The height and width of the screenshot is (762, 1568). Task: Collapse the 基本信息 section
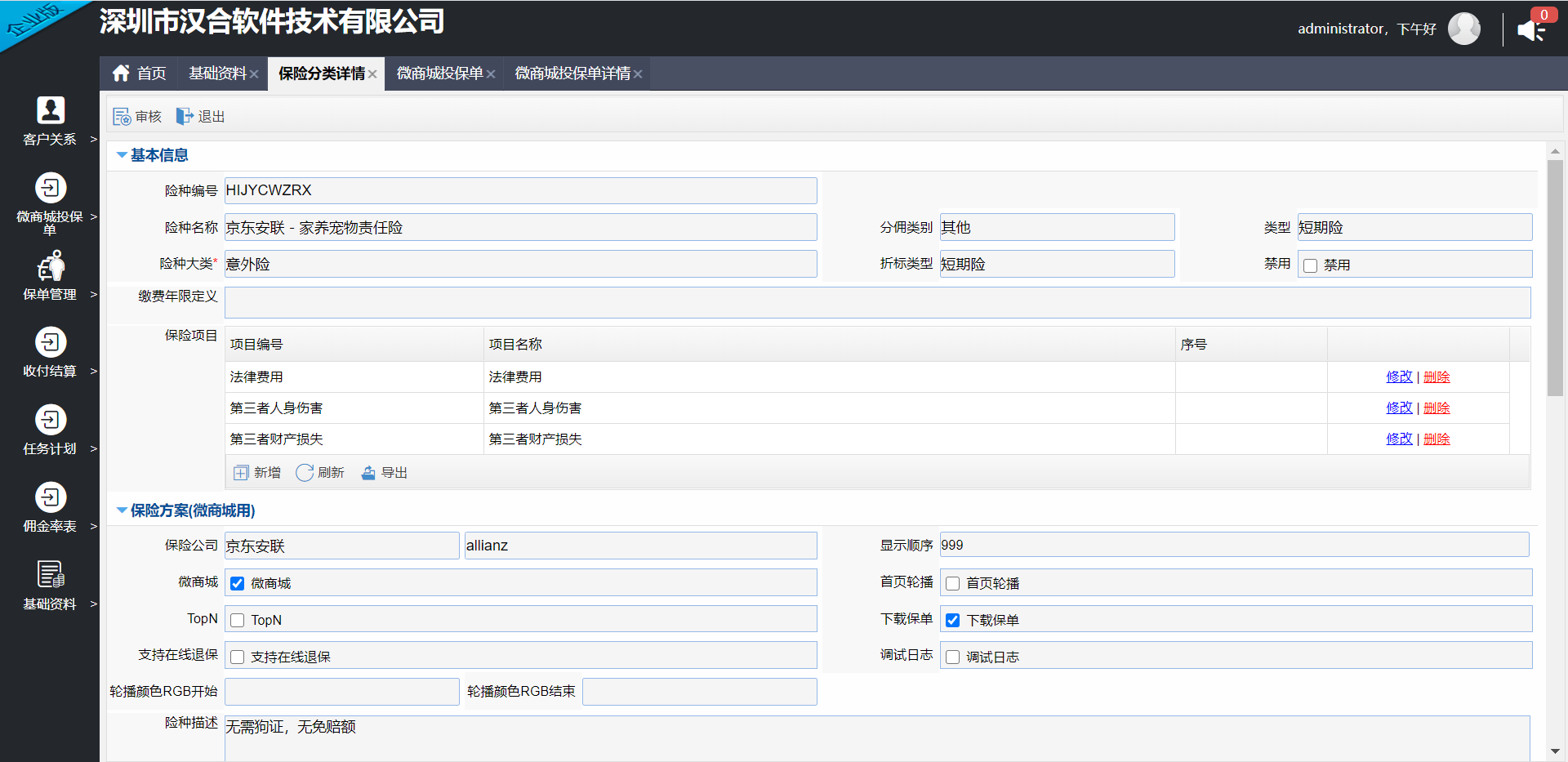coord(122,155)
